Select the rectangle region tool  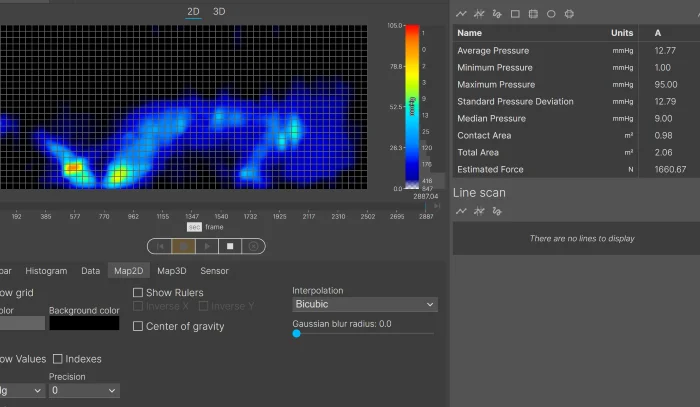click(x=515, y=14)
